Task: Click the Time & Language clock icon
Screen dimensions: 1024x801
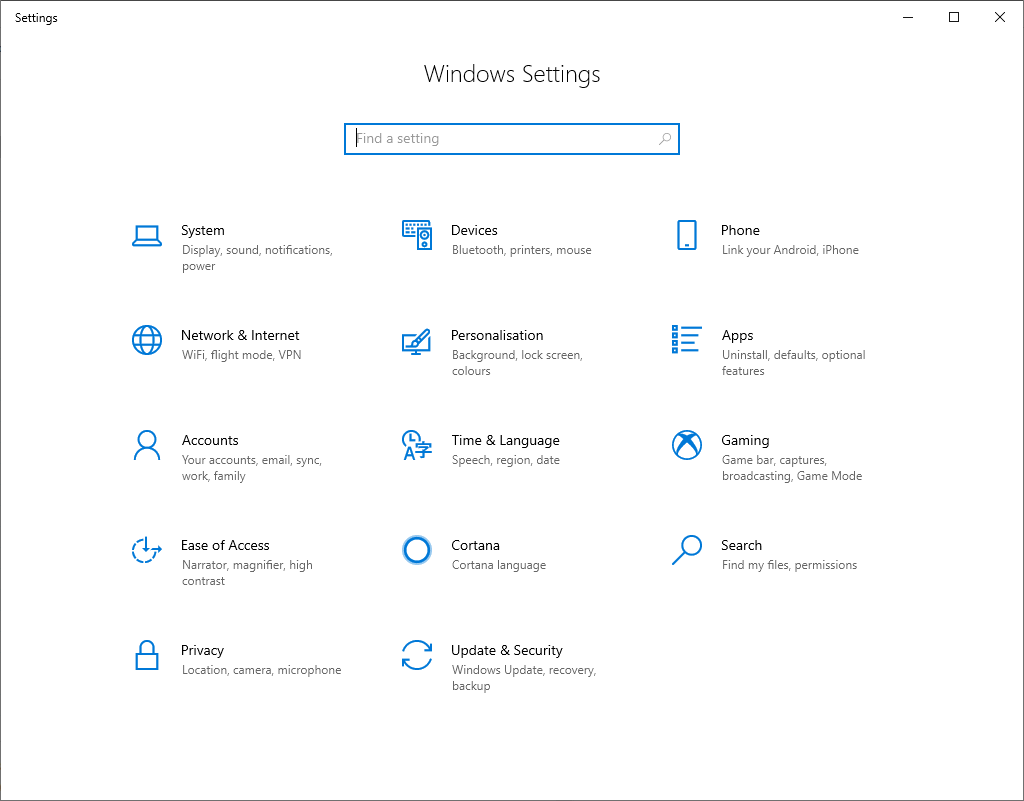Action: pos(417,445)
